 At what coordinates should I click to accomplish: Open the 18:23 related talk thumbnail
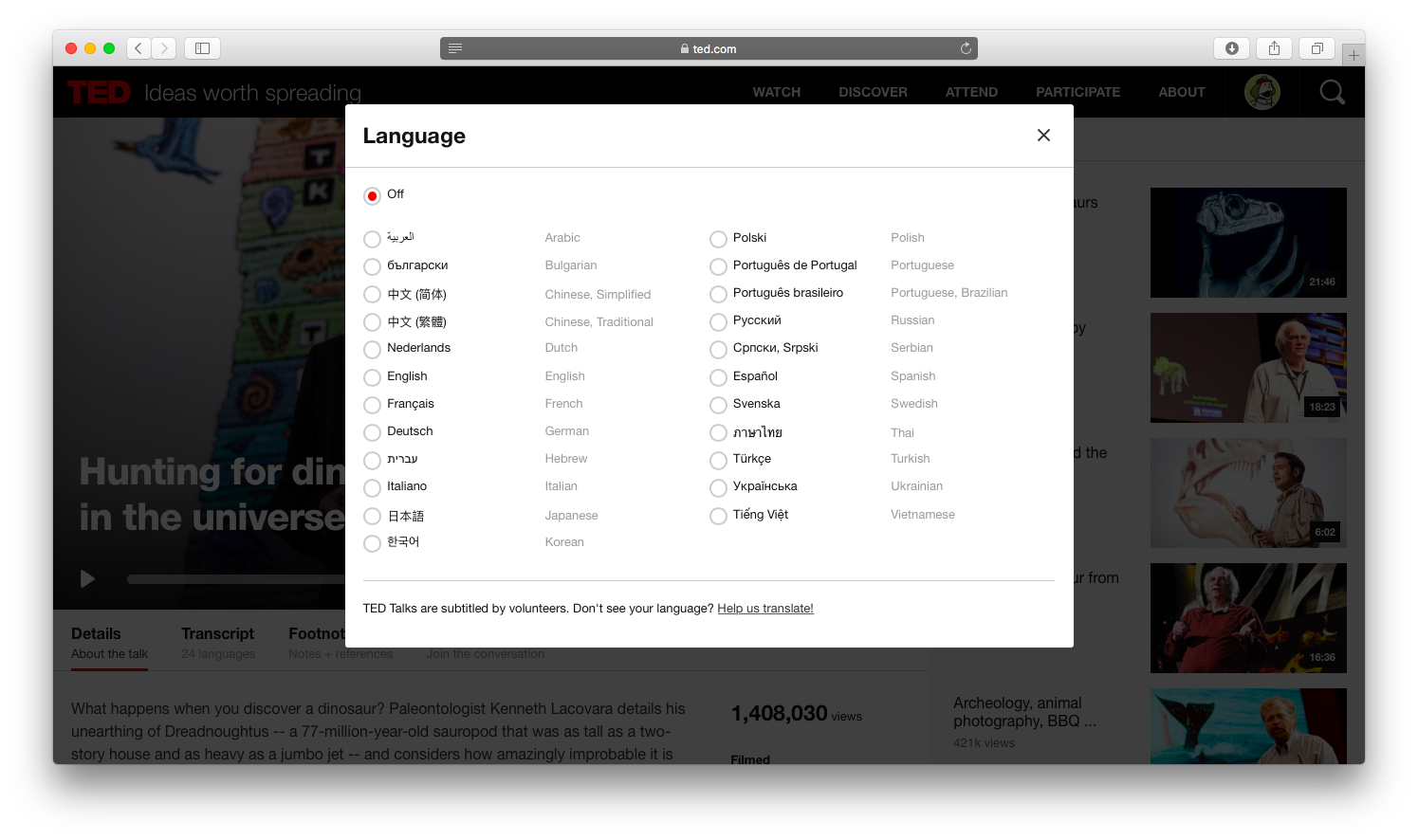tap(1248, 368)
